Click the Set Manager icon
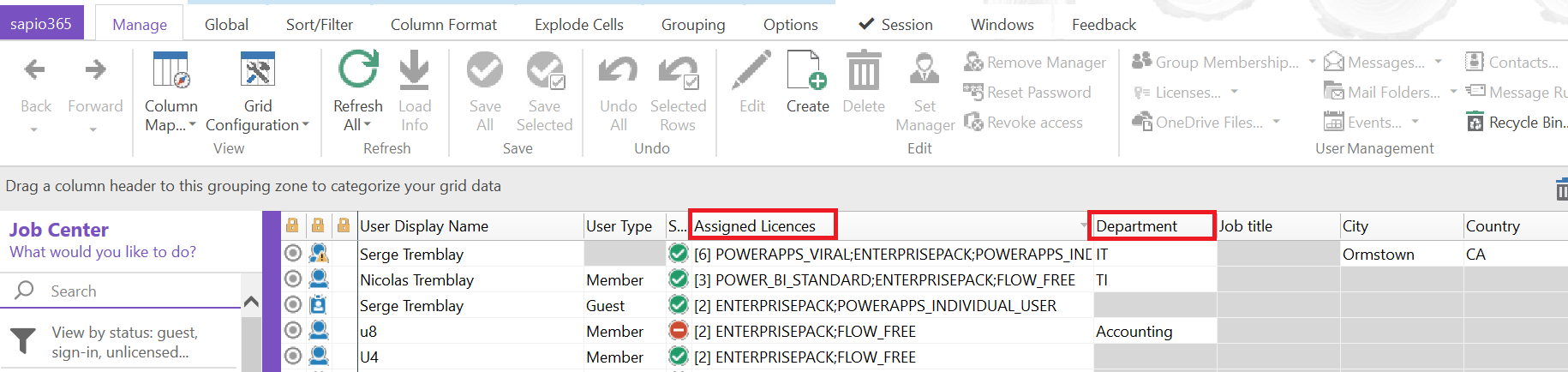This screenshot has width=1568, height=372. click(924, 70)
